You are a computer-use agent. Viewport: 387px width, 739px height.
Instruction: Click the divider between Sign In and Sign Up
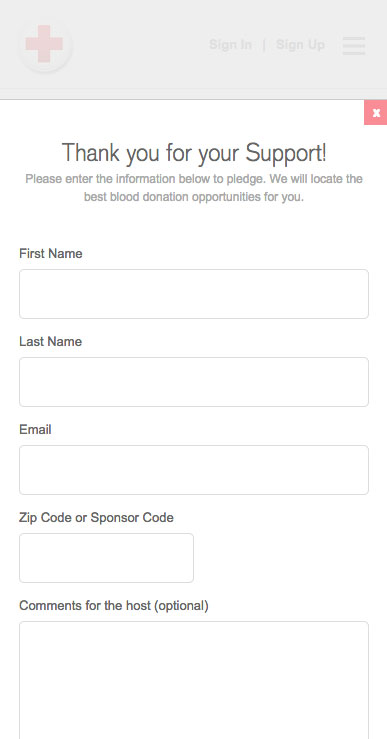click(264, 45)
